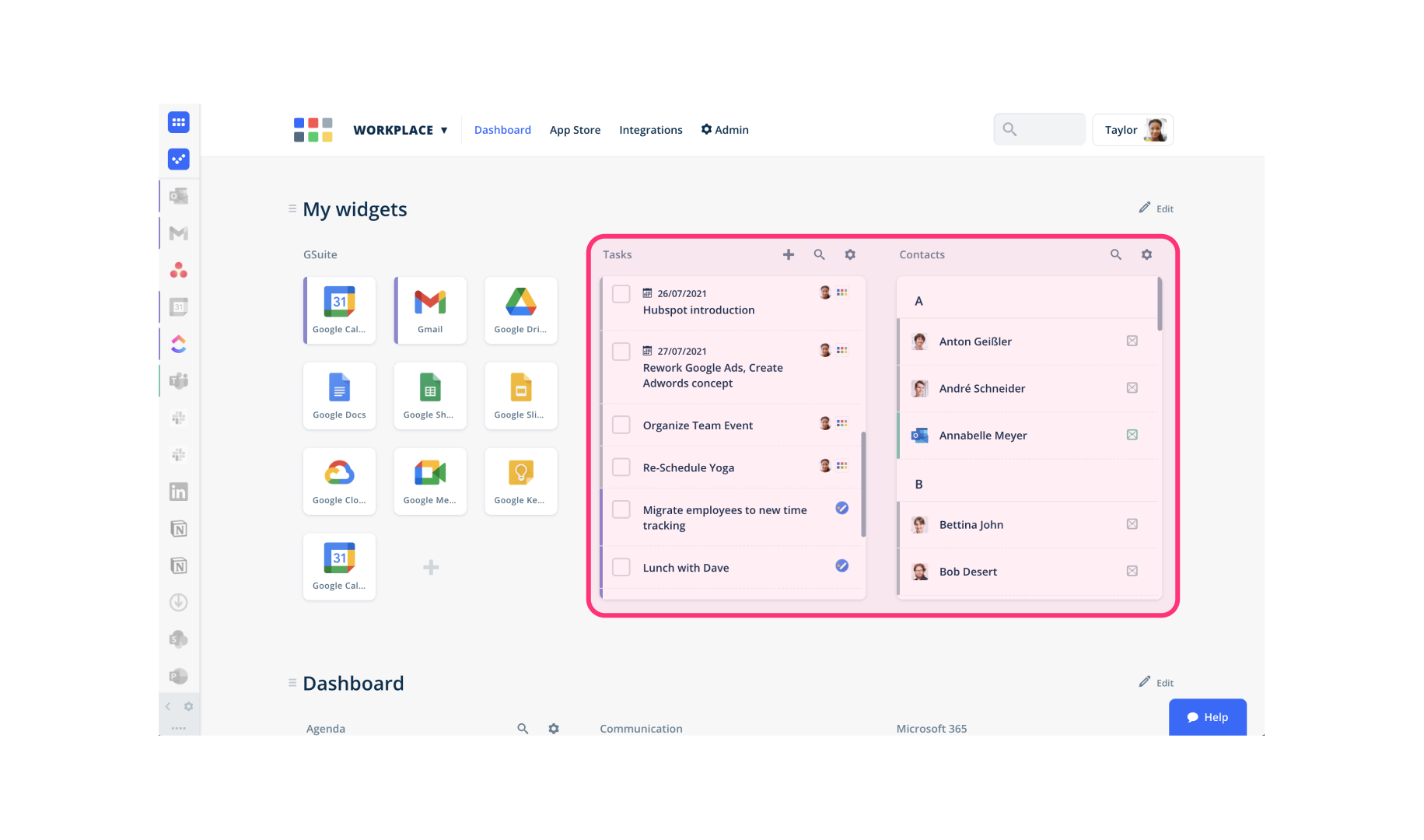This screenshot has height=840, width=1424.
Task: Click the Tasks list scrollbar
Action: tap(863, 484)
